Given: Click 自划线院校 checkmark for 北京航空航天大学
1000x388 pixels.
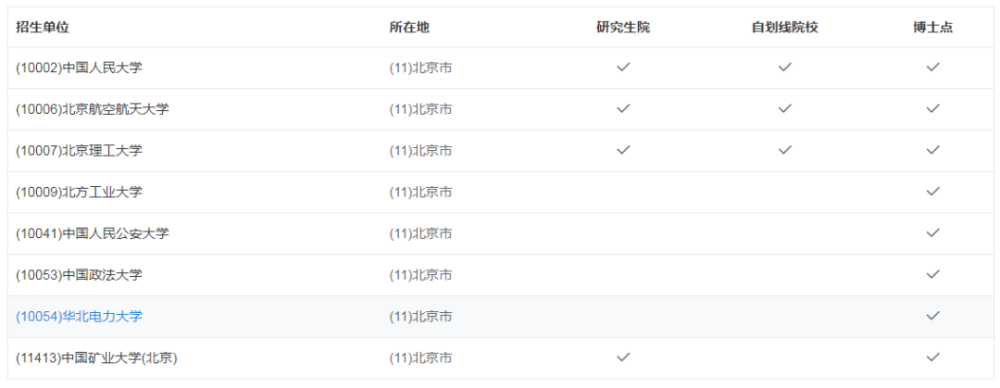Looking at the screenshot, I should pyautogui.click(x=784, y=108).
